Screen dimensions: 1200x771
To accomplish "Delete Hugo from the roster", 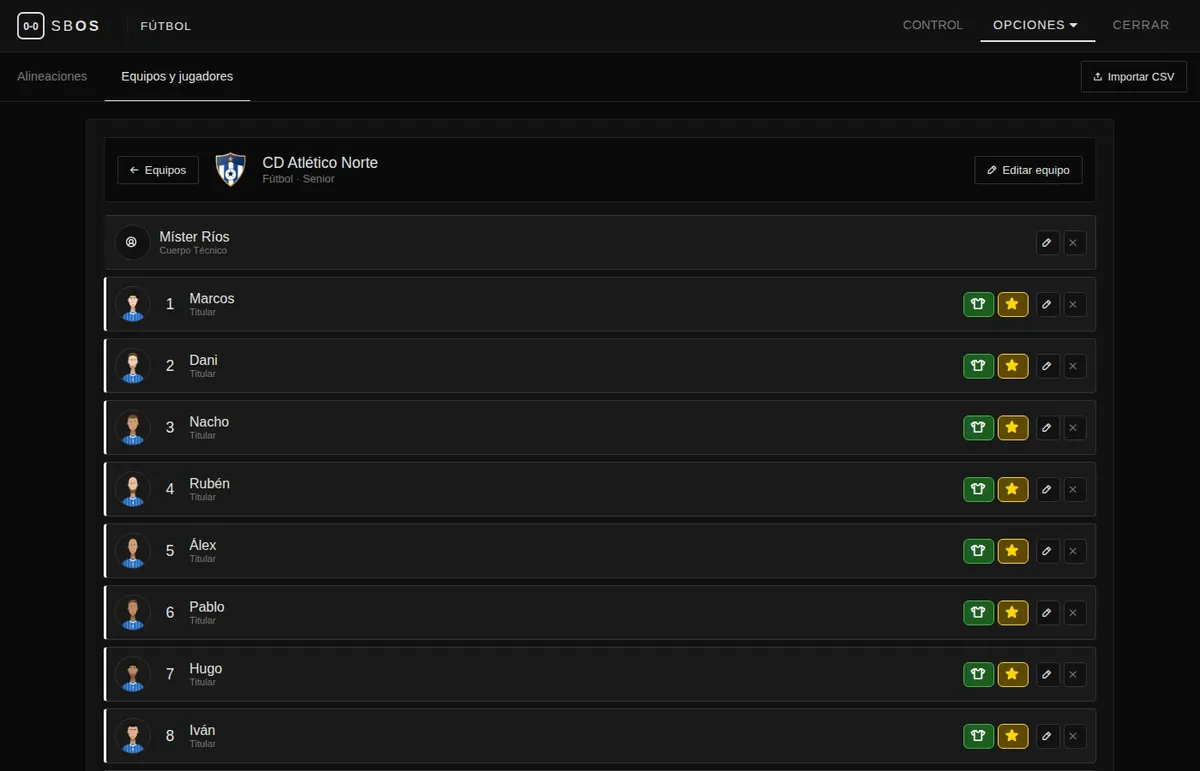I will click(x=1074, y=675).
